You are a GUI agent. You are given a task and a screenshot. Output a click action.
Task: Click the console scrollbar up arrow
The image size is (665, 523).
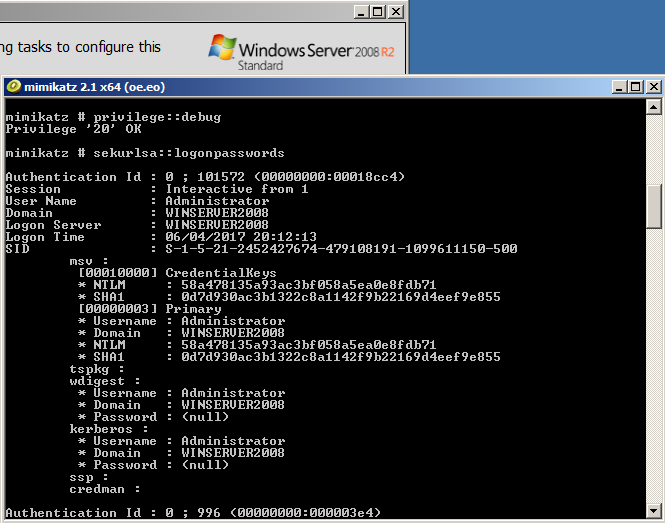(654, 107)
